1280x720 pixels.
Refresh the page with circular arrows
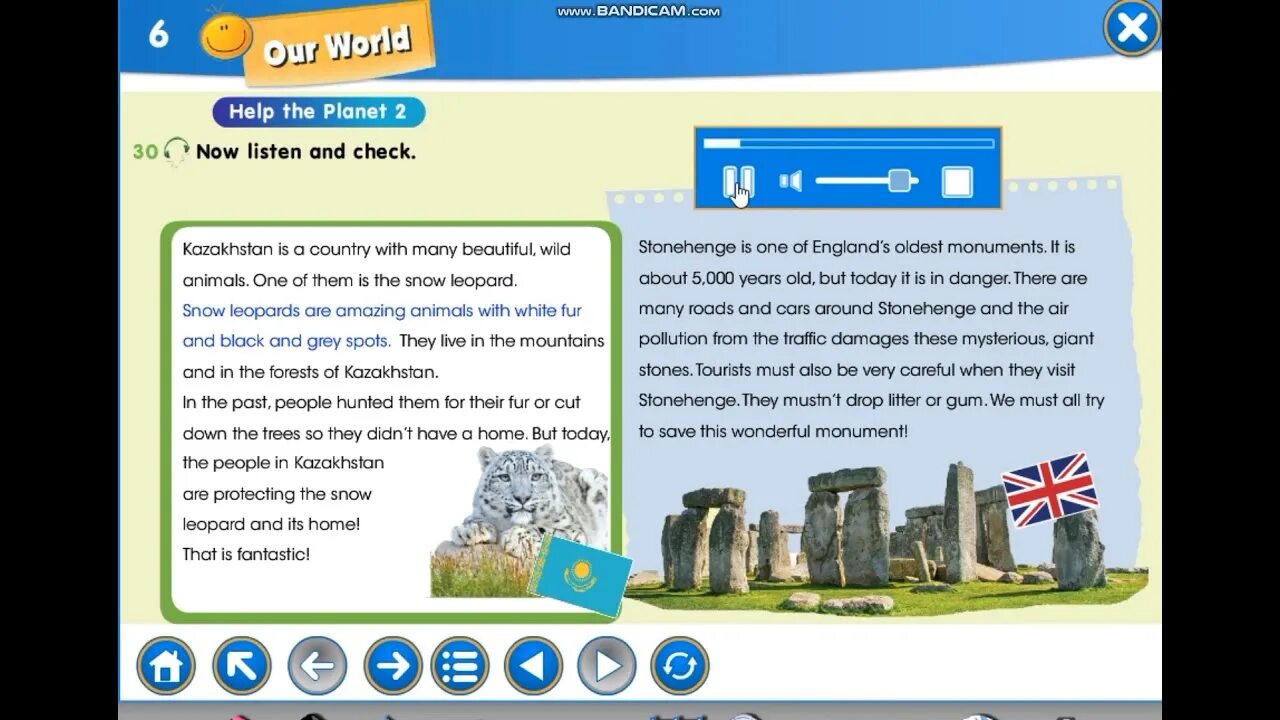tap(680, 665)
